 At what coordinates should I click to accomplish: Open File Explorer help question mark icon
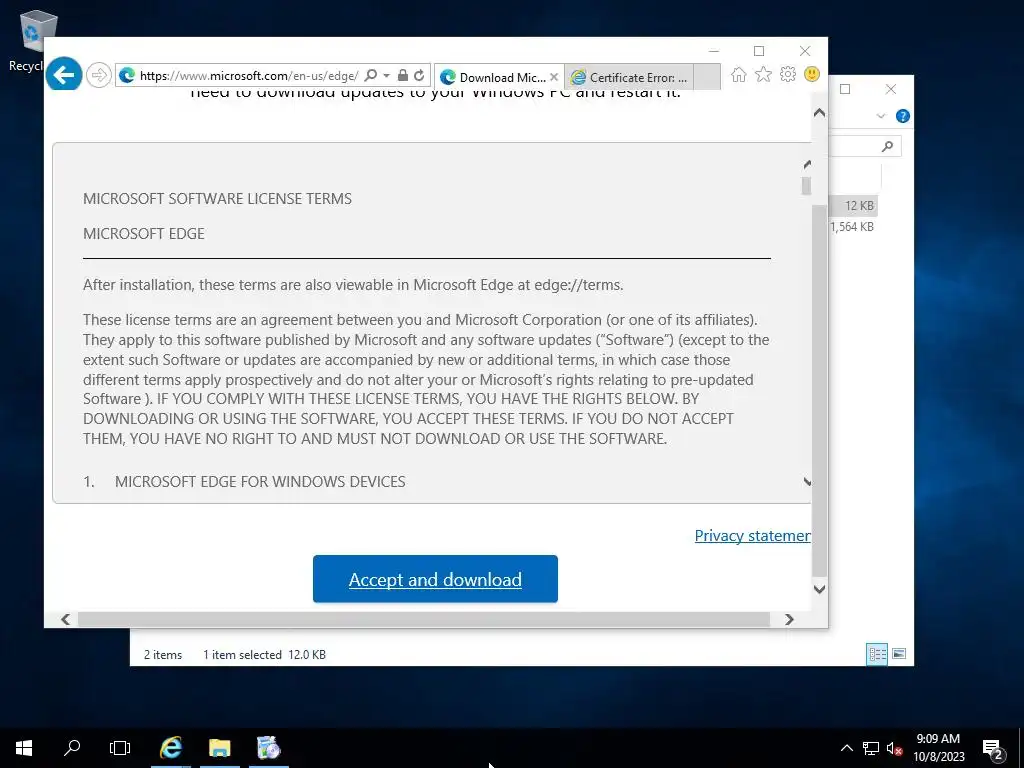point(903,116)
